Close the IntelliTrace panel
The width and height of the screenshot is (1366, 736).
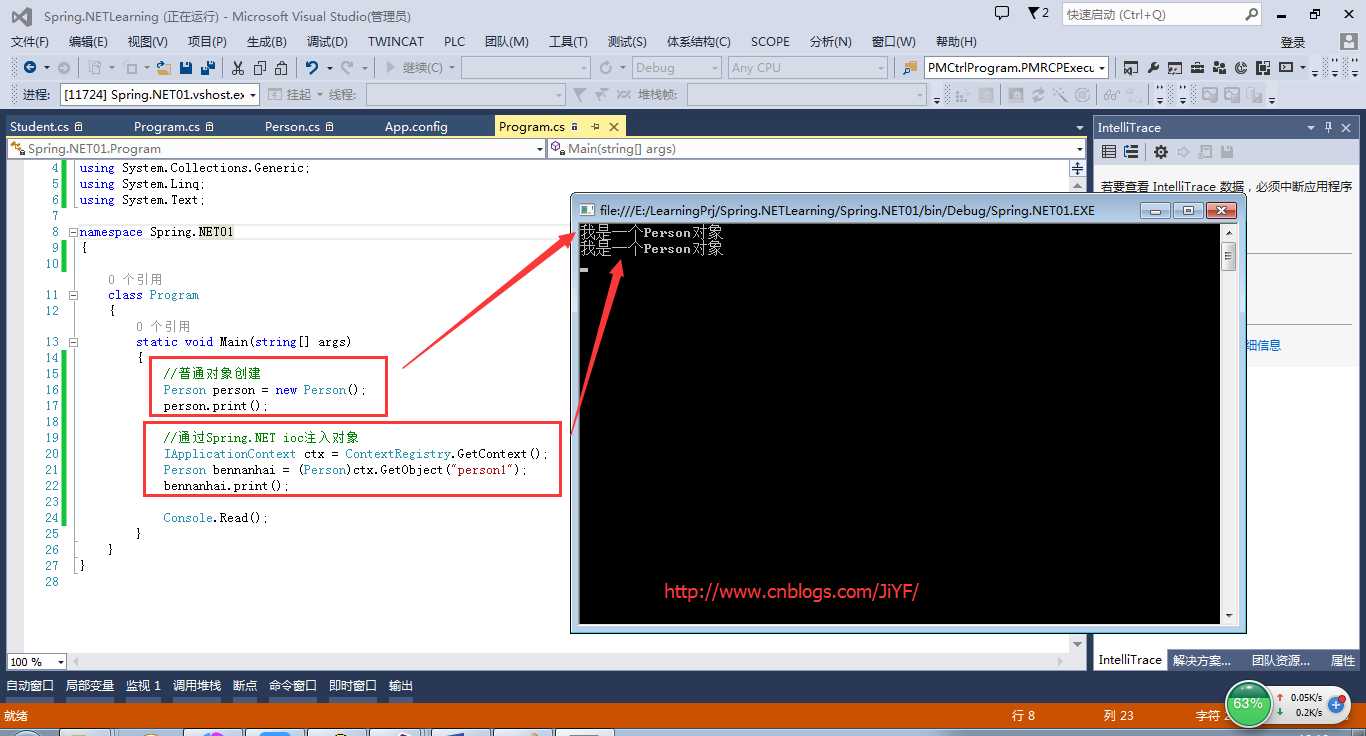click(x=1347, y=127)
